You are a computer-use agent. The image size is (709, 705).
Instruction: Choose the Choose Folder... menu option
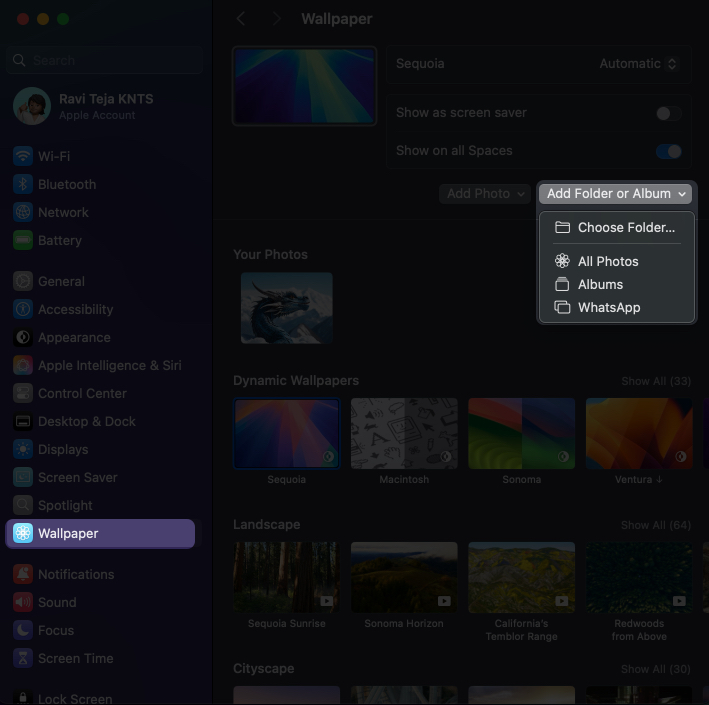point(617,227)
